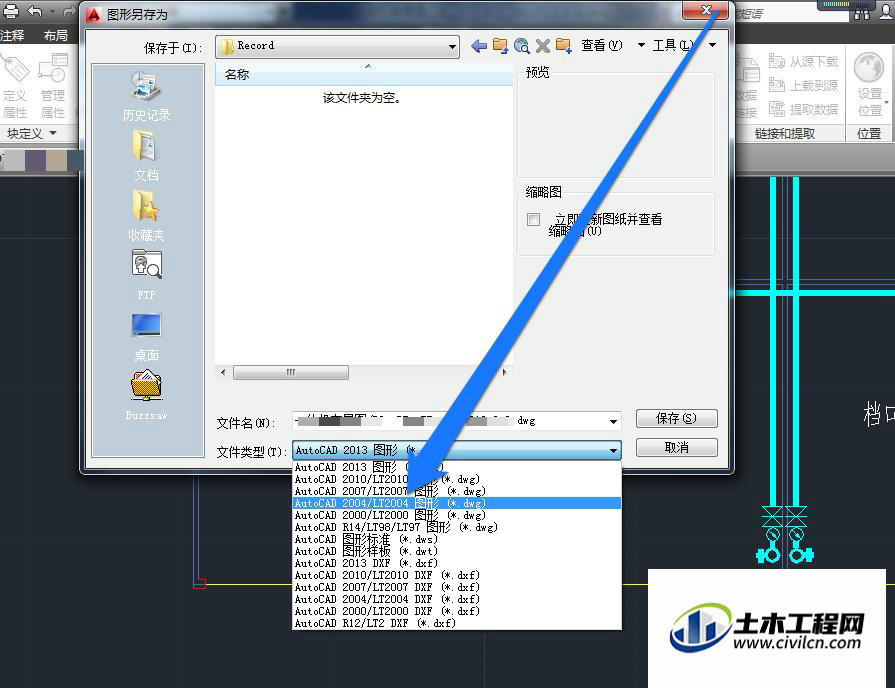
Task: Click the search the web icon
Action: 521,46
